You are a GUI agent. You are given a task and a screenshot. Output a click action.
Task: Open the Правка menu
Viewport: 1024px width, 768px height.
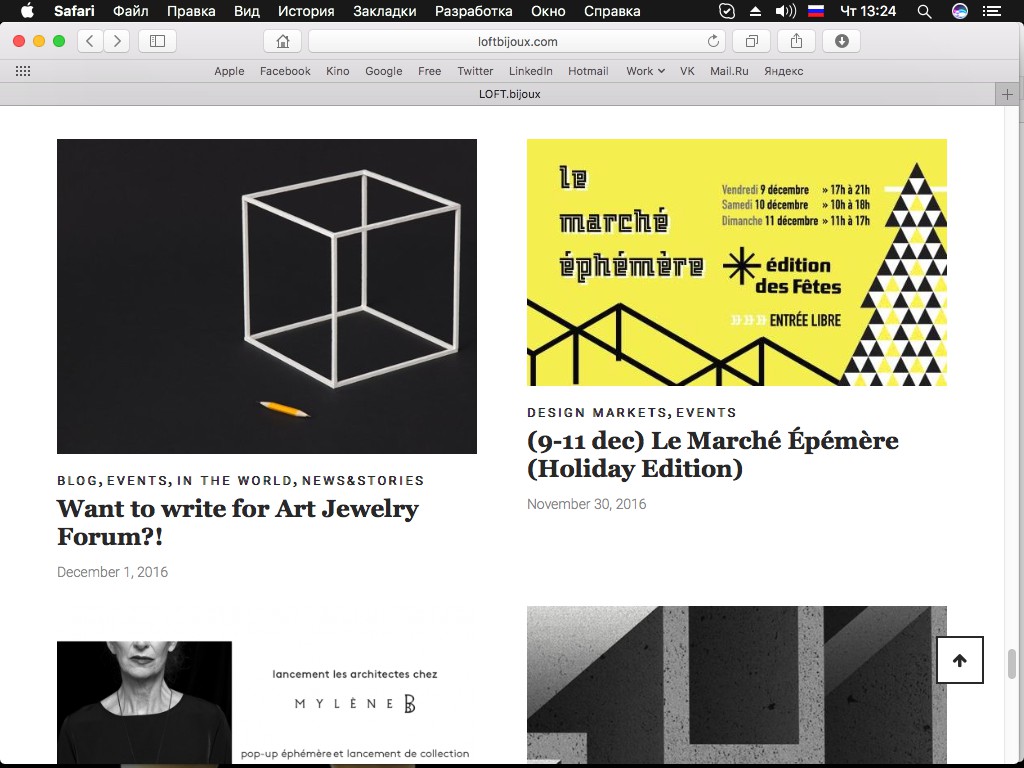pyautogui.click(x=191, y=11)
